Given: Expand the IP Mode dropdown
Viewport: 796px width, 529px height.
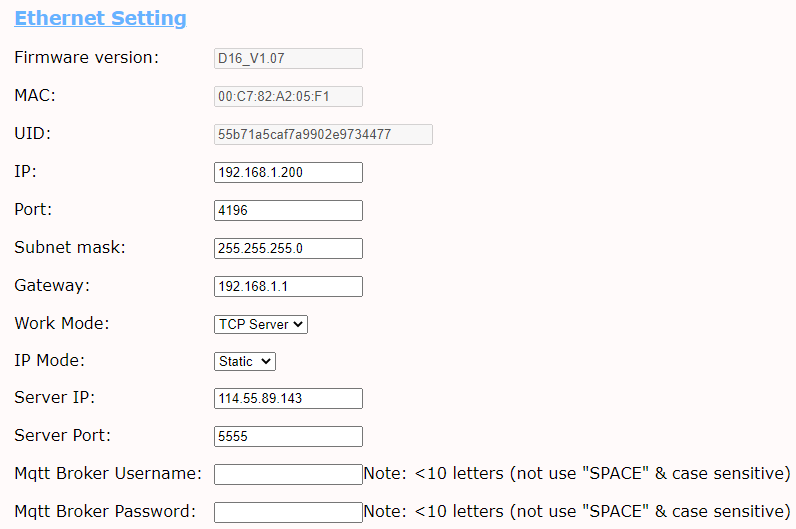Looking at the screenshot, I should click(245, 361).
